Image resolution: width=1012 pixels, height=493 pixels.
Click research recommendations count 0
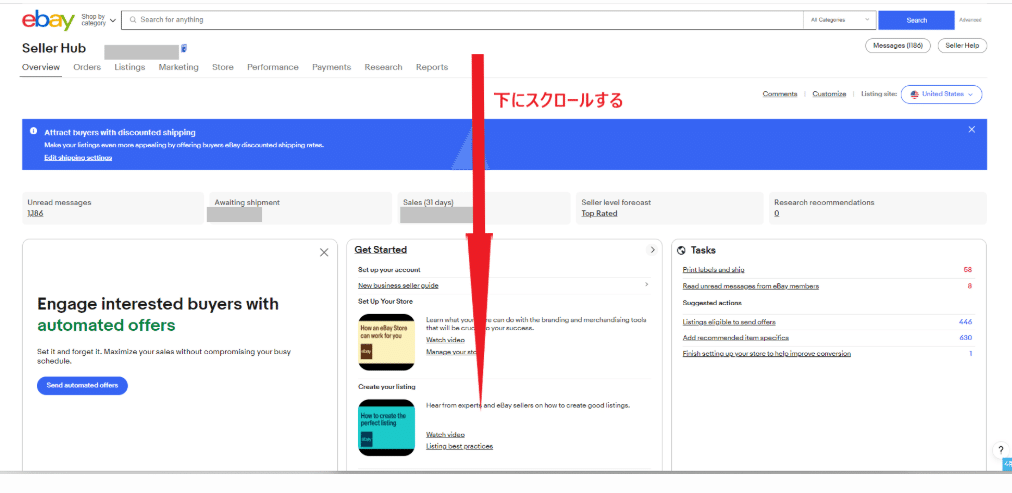pyautogui.click(x=776, y=213)
